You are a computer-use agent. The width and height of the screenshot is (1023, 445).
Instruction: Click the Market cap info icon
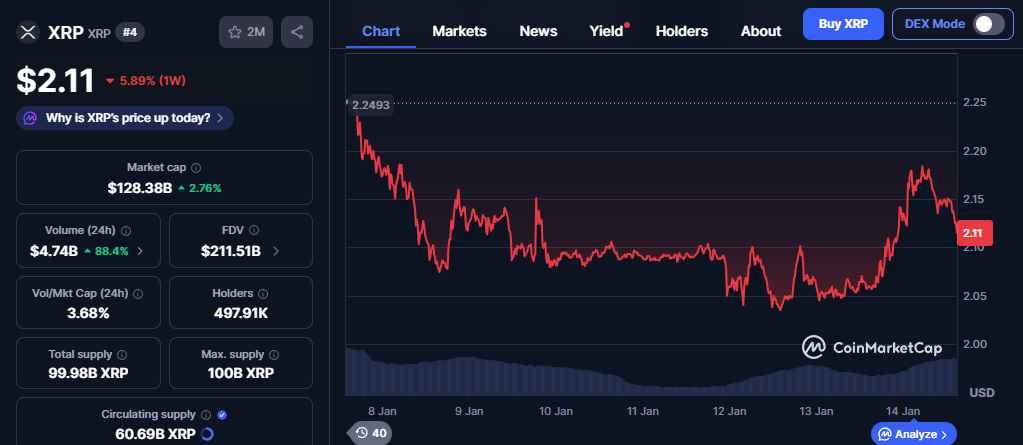click(x=196, y=168)
